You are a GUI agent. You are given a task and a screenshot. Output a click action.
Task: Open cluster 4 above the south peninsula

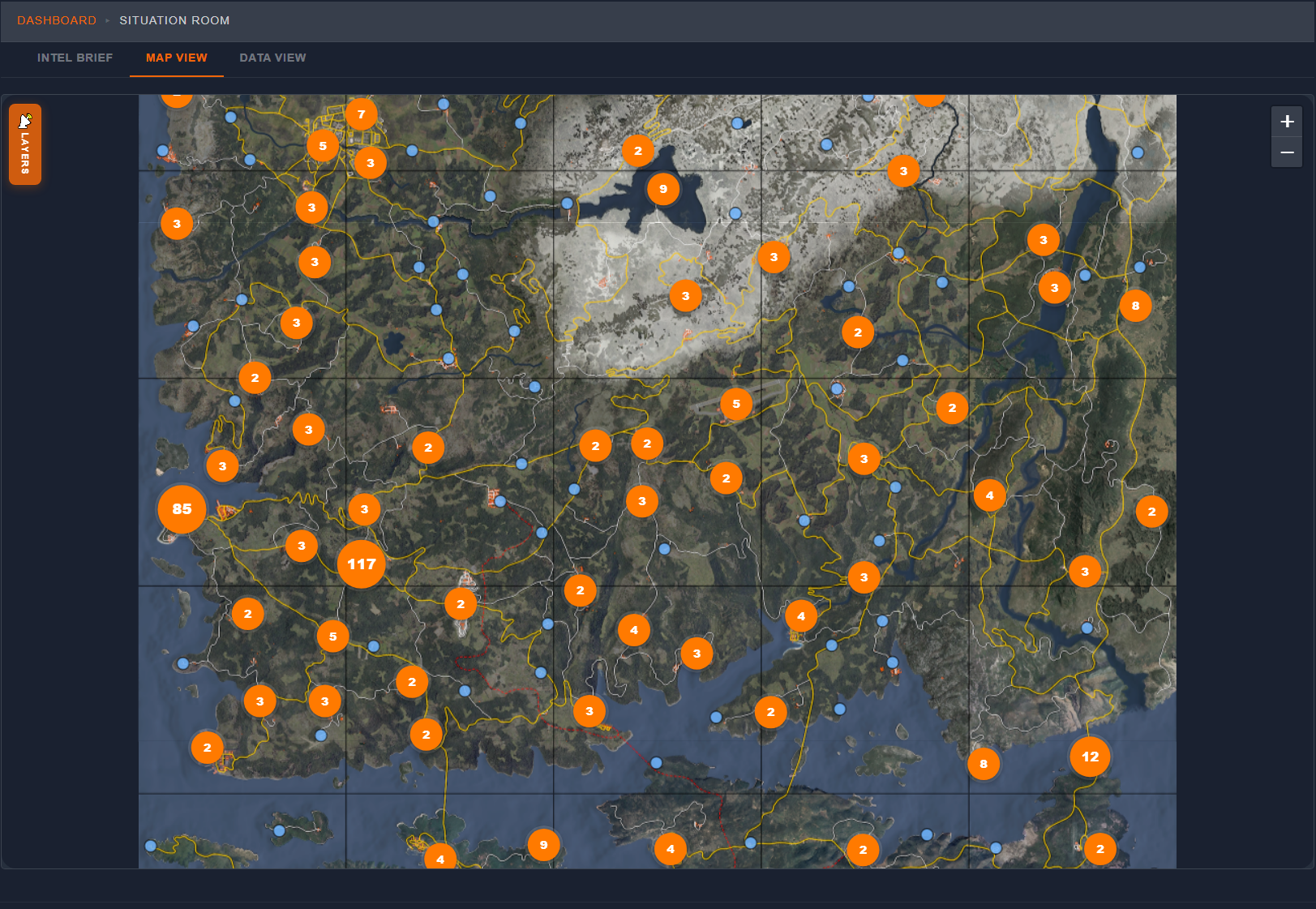click(x=801, y=616)
